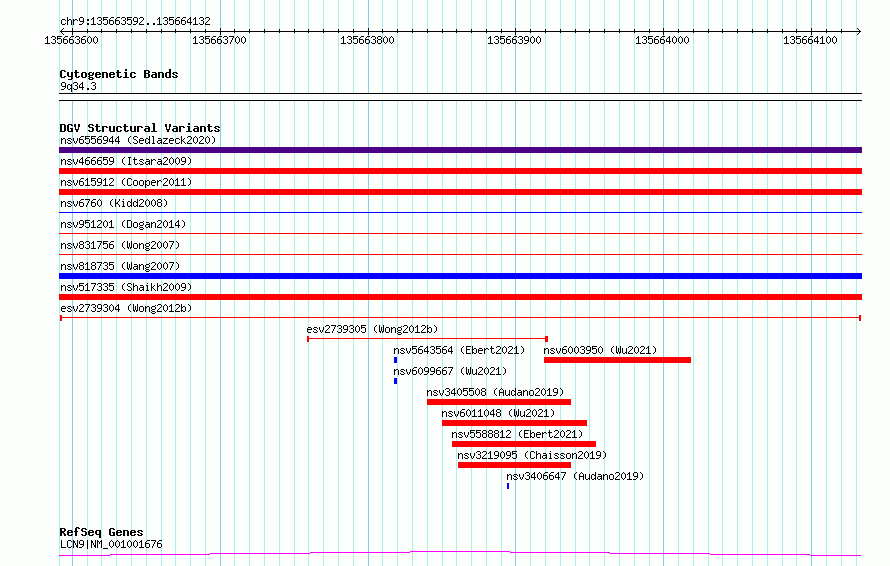Click the nsv6556944 (Sedlazeck2020) variant label
The height and width of the screenshot is (566, 890).
tap(138, 140)
